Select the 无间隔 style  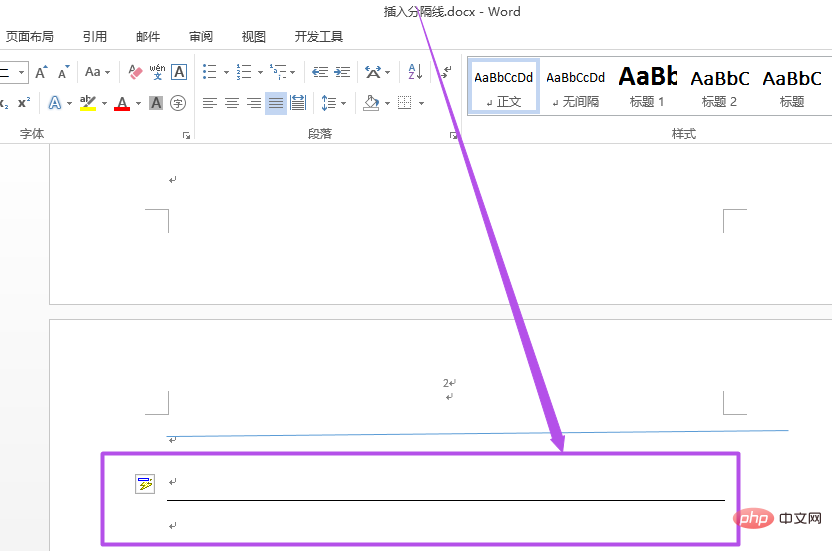point(575,85)
